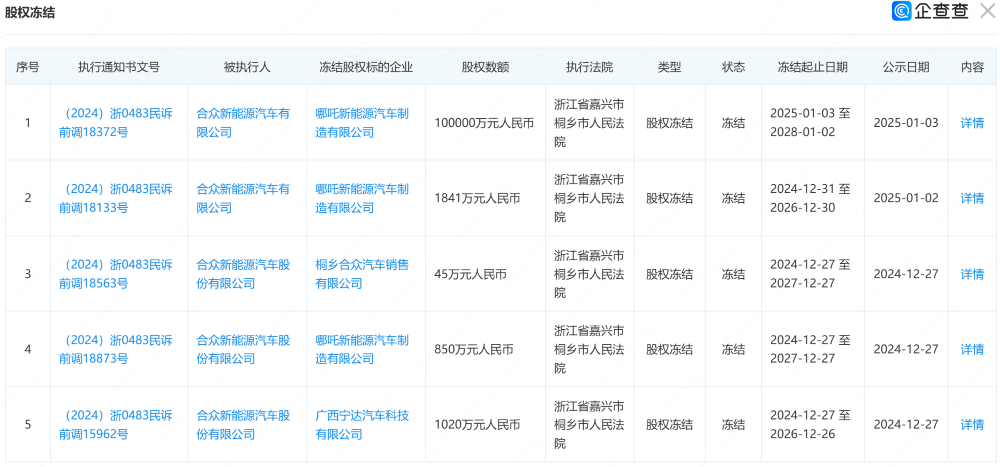This screenshot has width=1000, height=467.
Task: Click the 执行法院 column header
Action: pyautogui.click(x=589, y=67)
